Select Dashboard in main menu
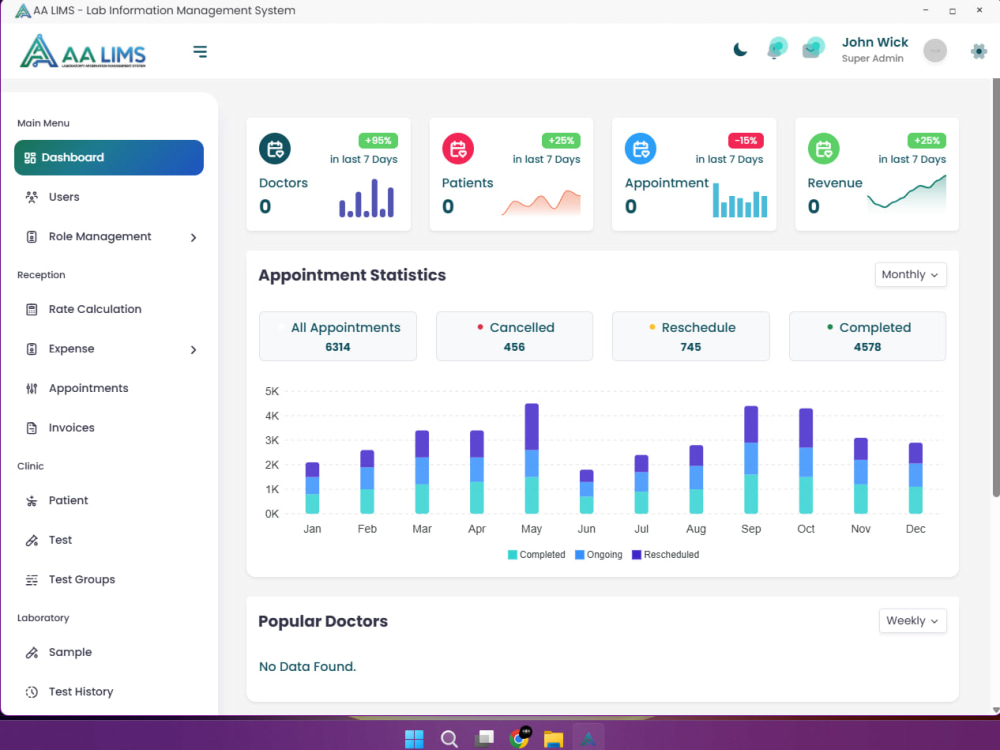Viewport: 1000px width, 750px height. pyautogui.click(x=109, y=158)
